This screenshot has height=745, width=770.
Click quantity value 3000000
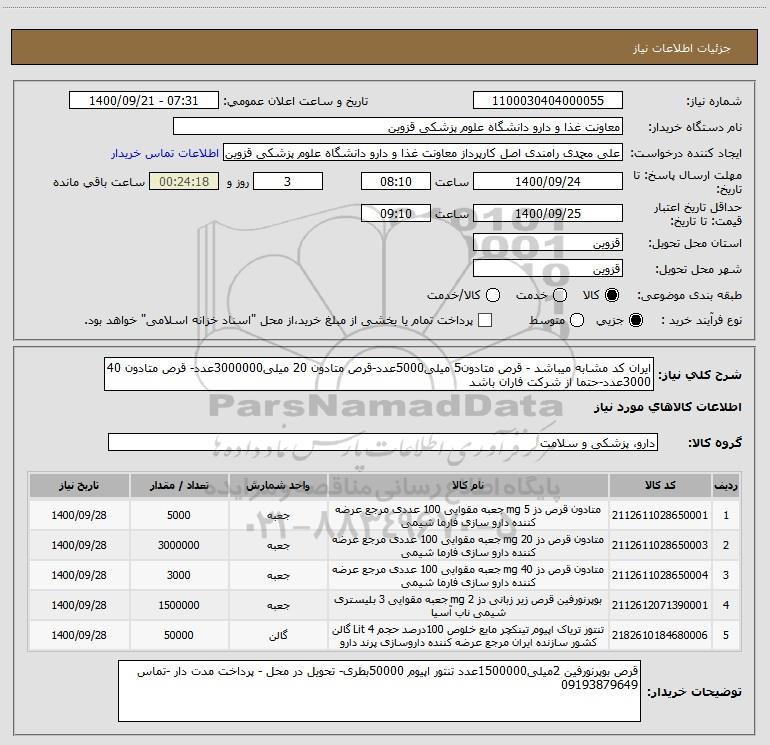(x=179, y=545)
